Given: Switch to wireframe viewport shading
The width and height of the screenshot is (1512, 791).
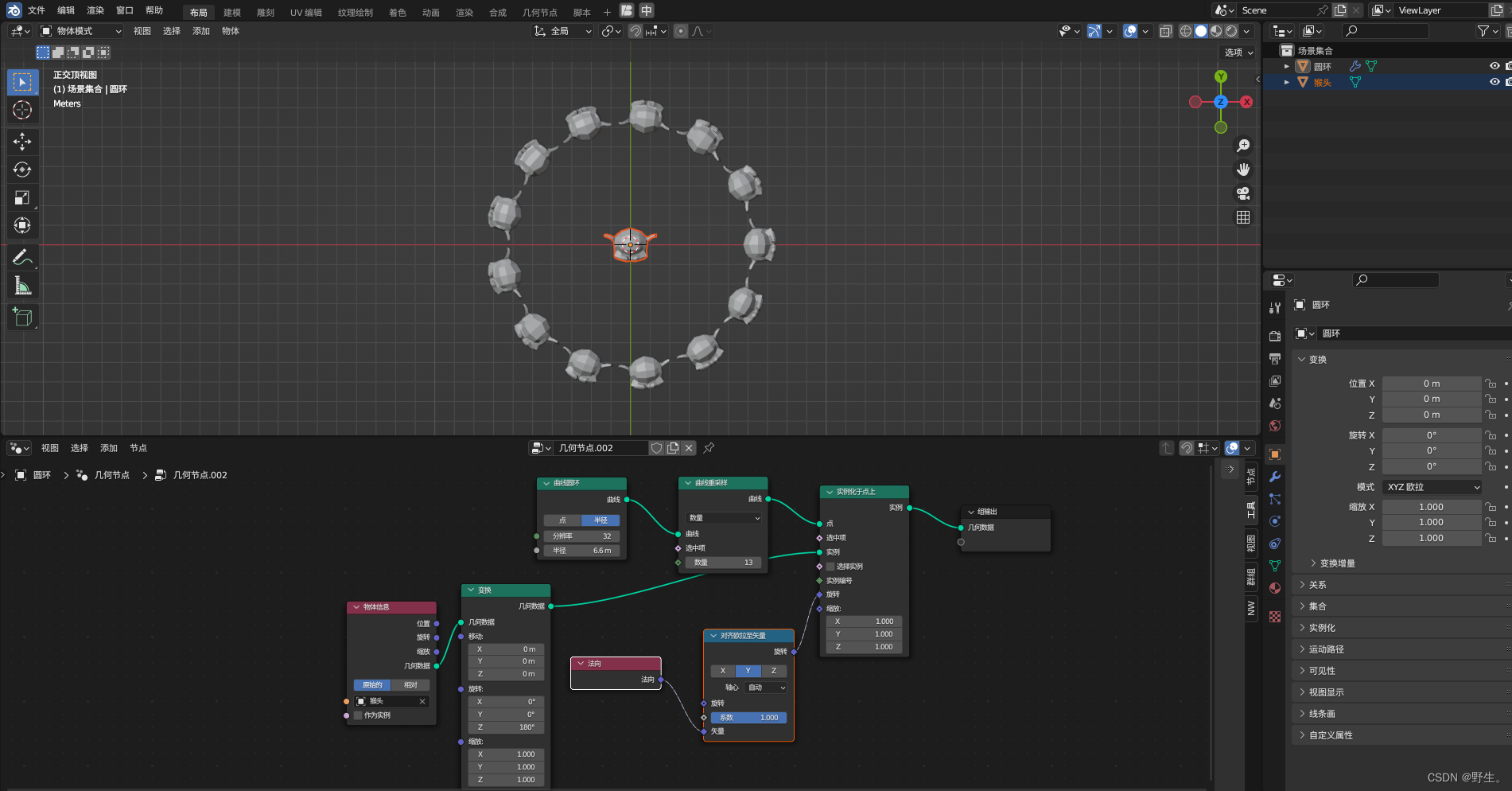Looking at the screenshot, I should [1185, 31].
